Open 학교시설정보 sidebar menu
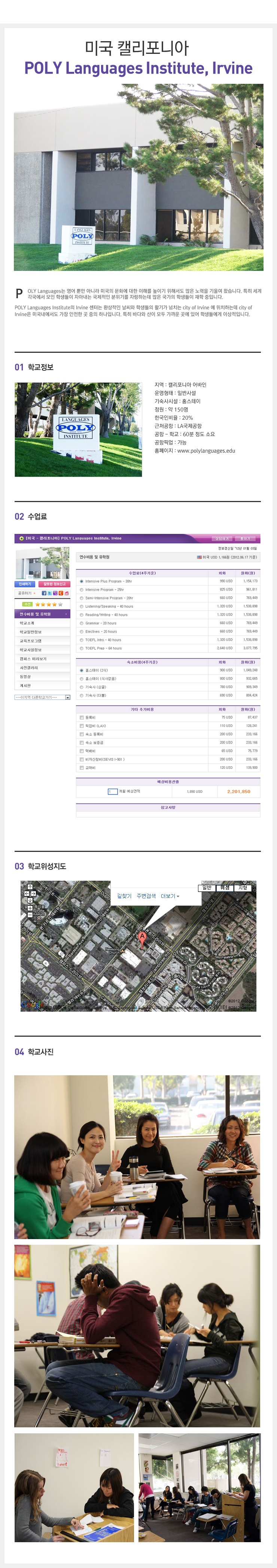Screen dimensions: 277x1568 [43, 650]
